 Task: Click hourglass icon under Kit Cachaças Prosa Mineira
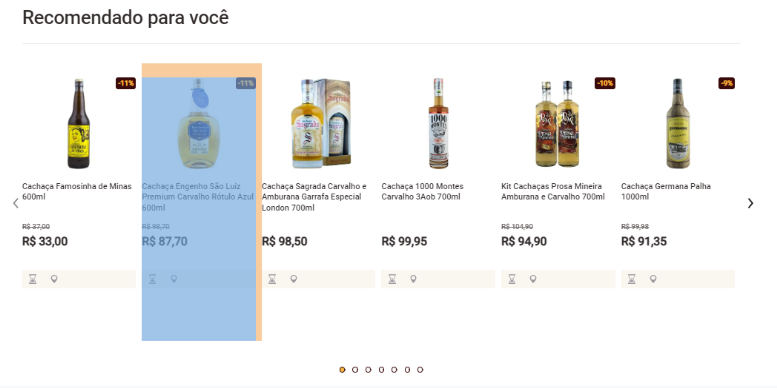coord(512,279)
